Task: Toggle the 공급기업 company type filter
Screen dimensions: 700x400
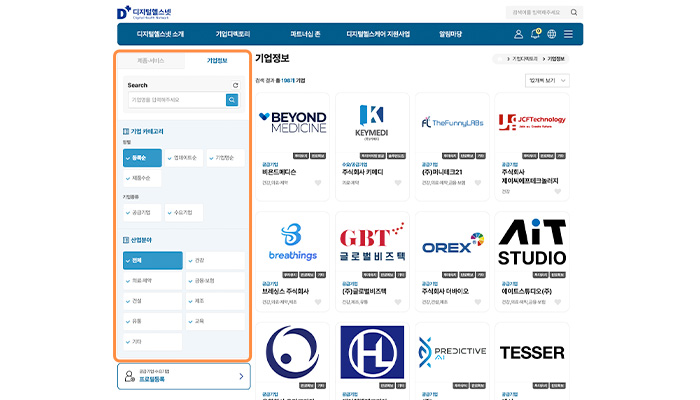Action: tap(142, 212)
